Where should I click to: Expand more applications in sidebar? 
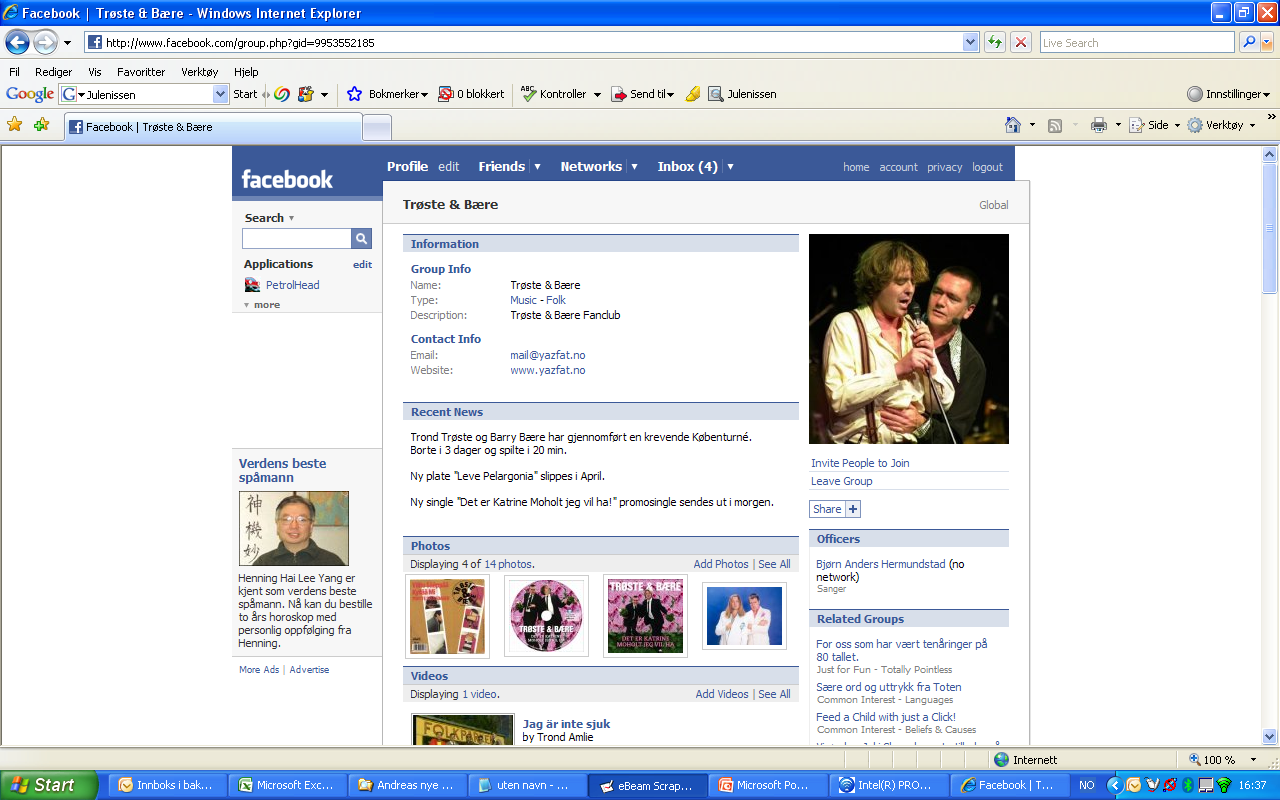point(262,305)
